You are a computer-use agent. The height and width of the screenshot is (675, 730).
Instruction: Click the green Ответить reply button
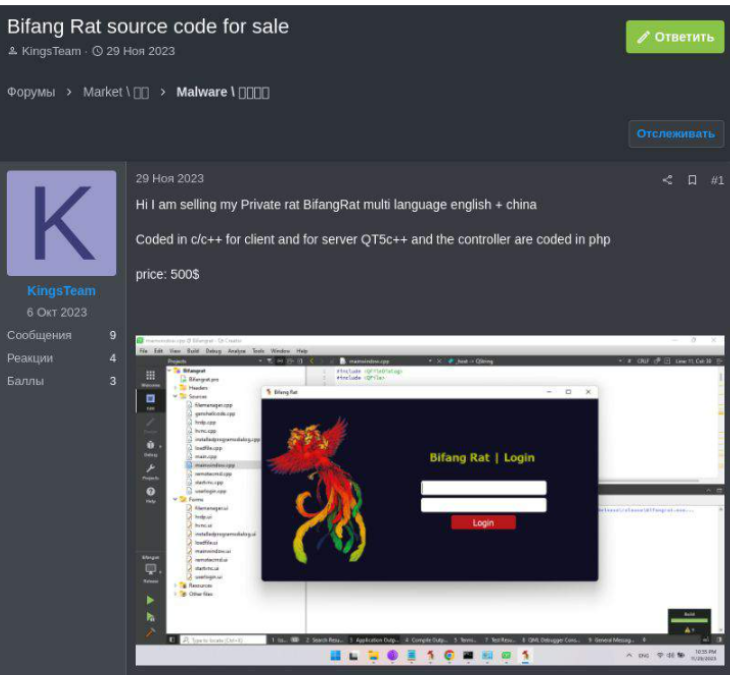[x=674, y=37]
